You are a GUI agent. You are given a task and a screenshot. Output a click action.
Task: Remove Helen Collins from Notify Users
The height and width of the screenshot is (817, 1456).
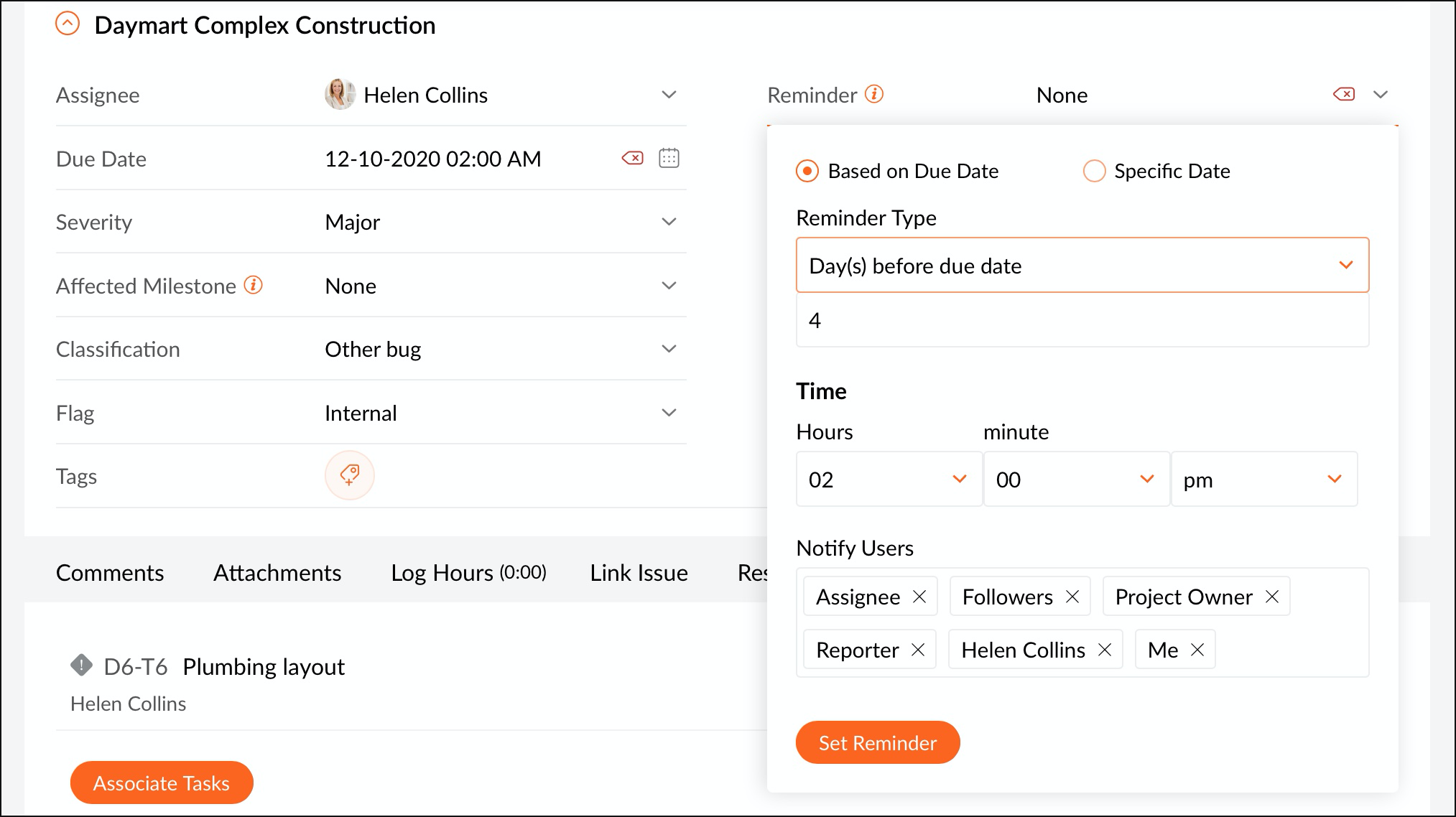(1105, 650)
